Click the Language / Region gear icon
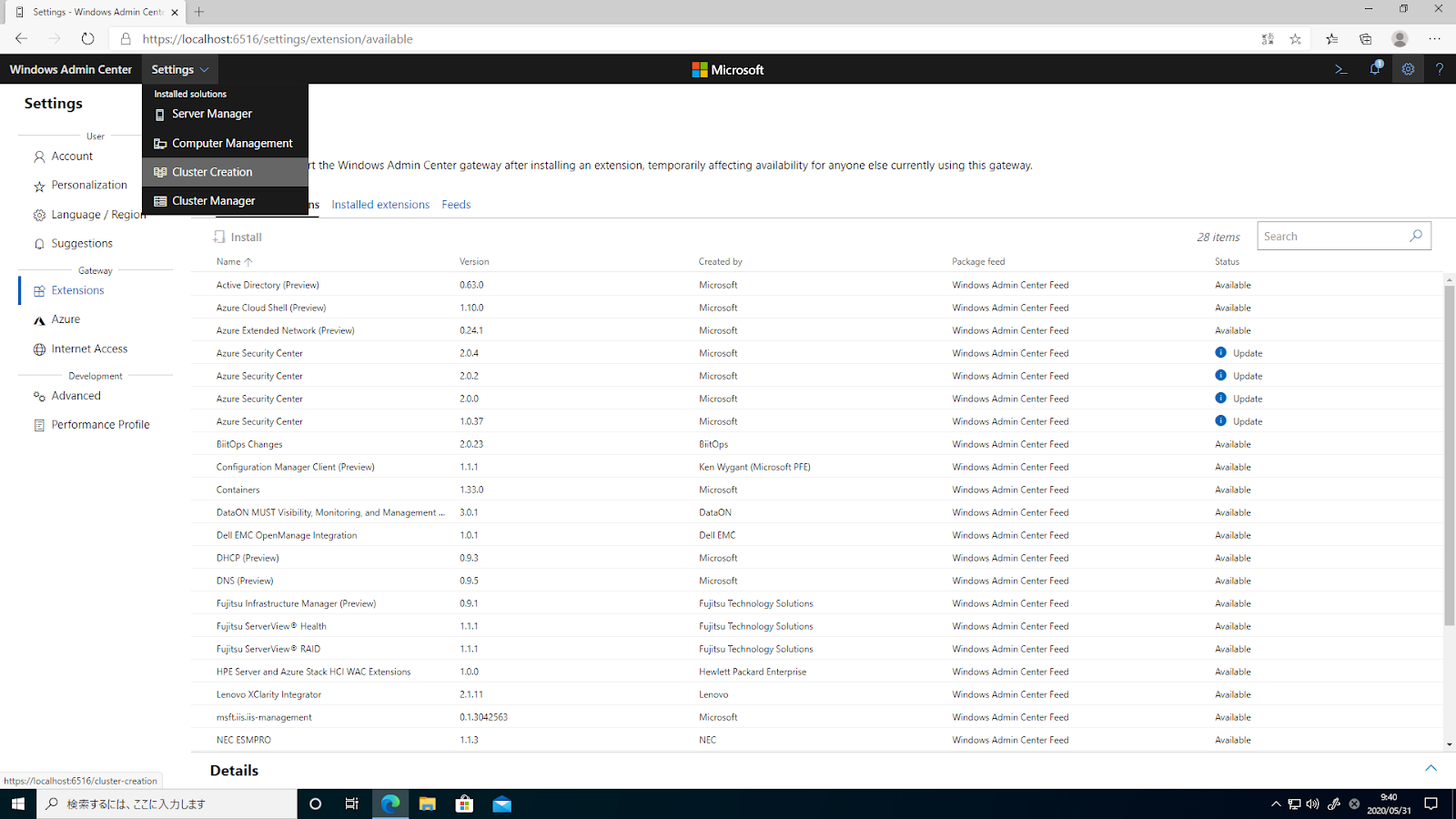This screenshot has width=1456, height=819. tap(39, 216)
